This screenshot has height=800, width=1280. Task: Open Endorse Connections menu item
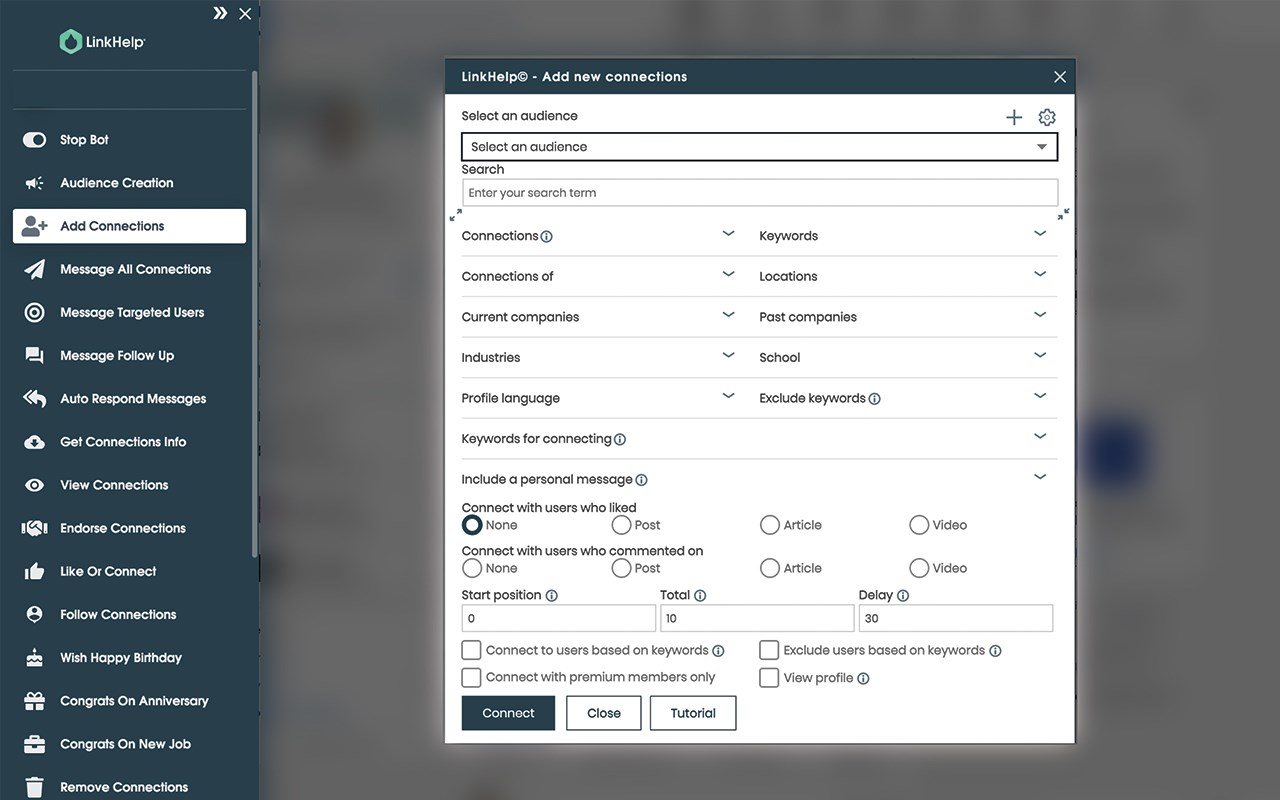[x=129, y=528]
